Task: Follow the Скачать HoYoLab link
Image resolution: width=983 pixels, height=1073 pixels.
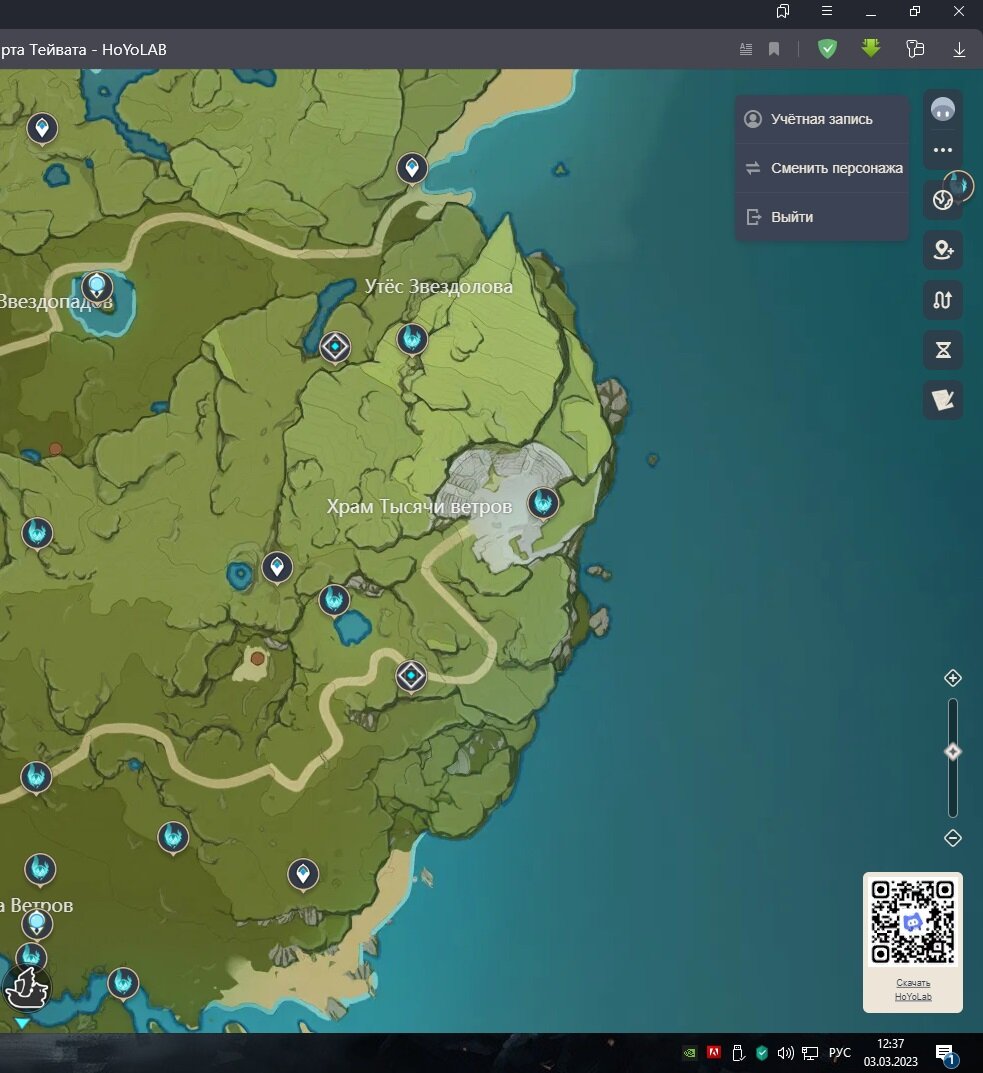Action: click(913, 990)
